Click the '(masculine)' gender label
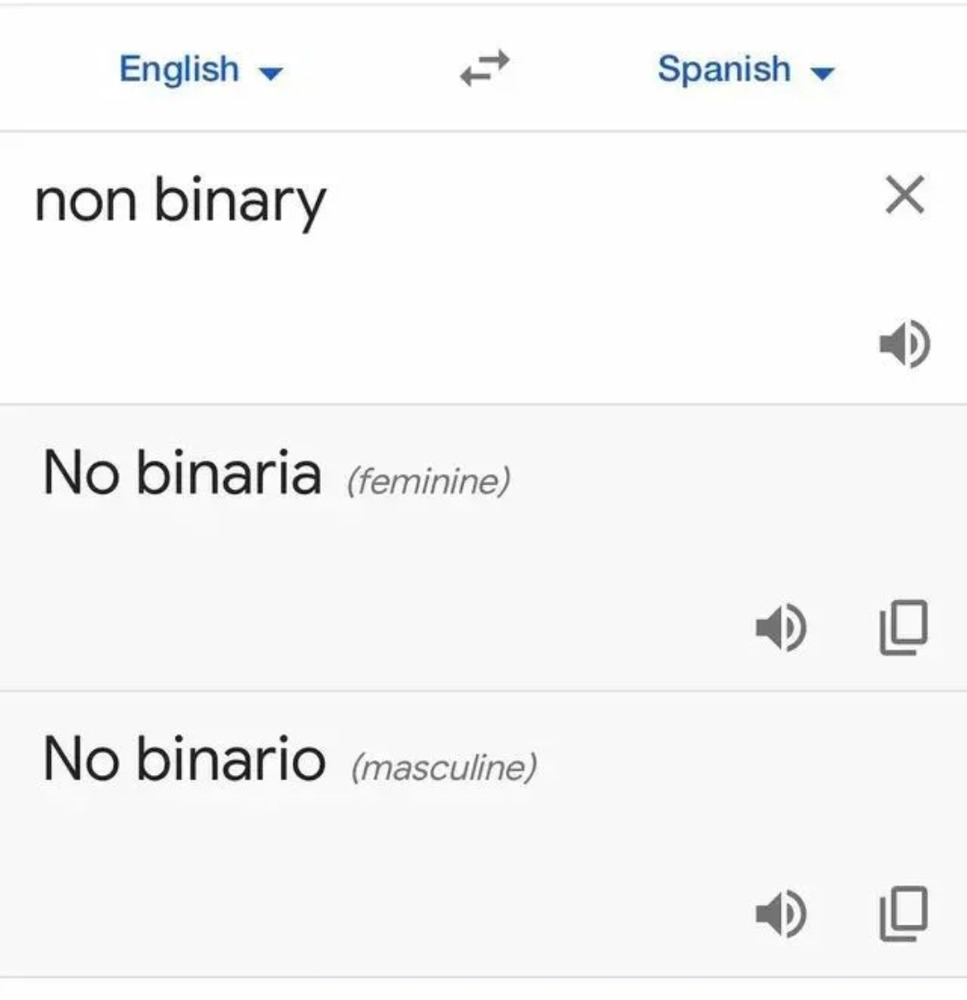This screenshot has height=1000, width=967. click(x=444, y=768)
